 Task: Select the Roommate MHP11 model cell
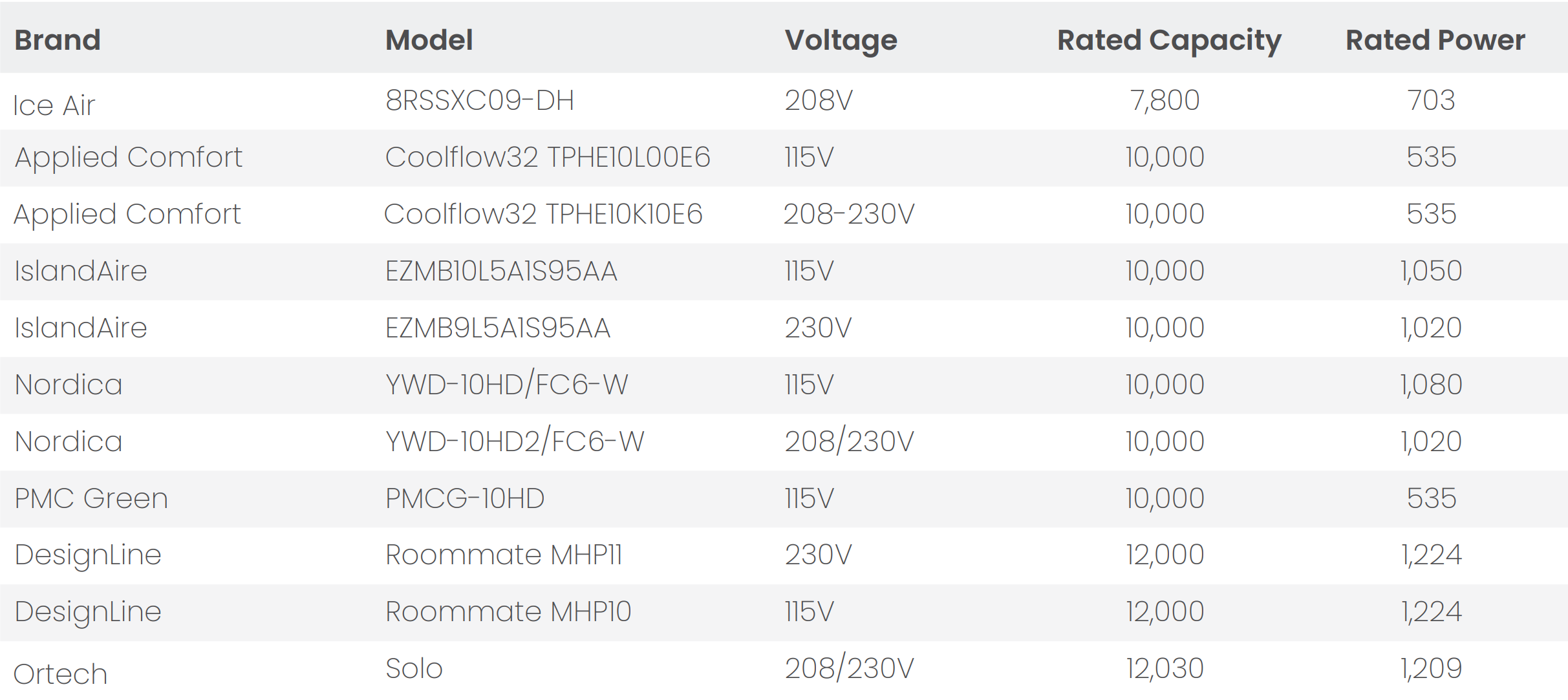point(504,555)
